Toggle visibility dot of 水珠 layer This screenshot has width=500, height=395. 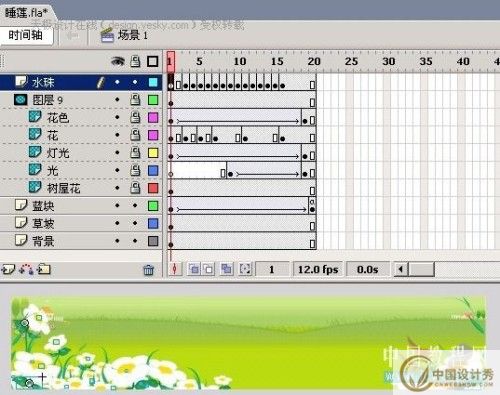117,82
